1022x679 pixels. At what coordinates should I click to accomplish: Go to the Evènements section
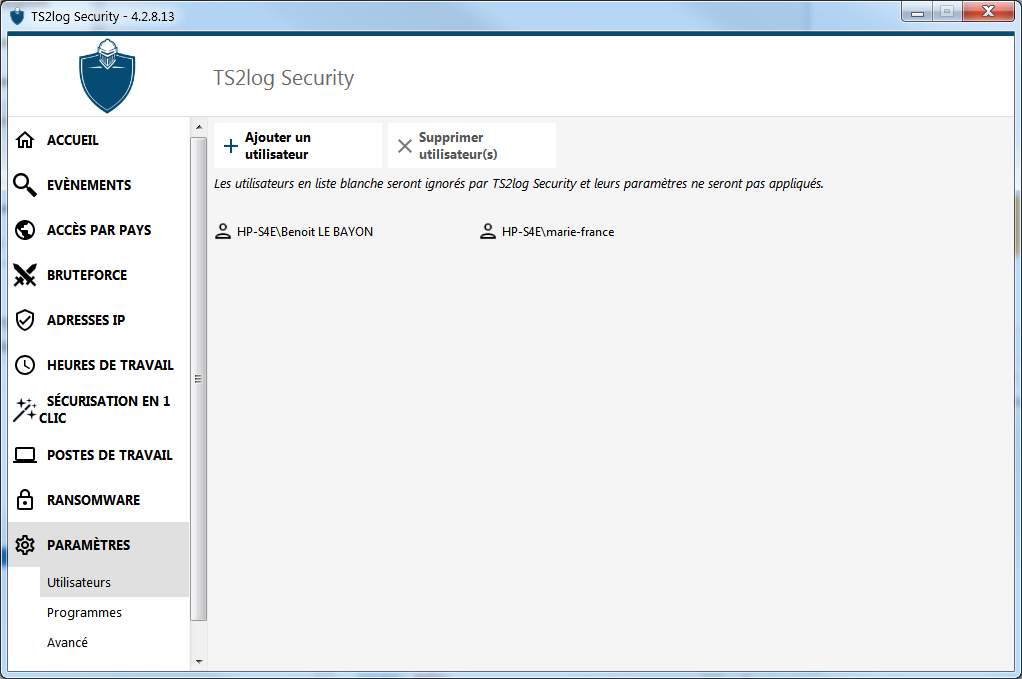tap(99, 185)
